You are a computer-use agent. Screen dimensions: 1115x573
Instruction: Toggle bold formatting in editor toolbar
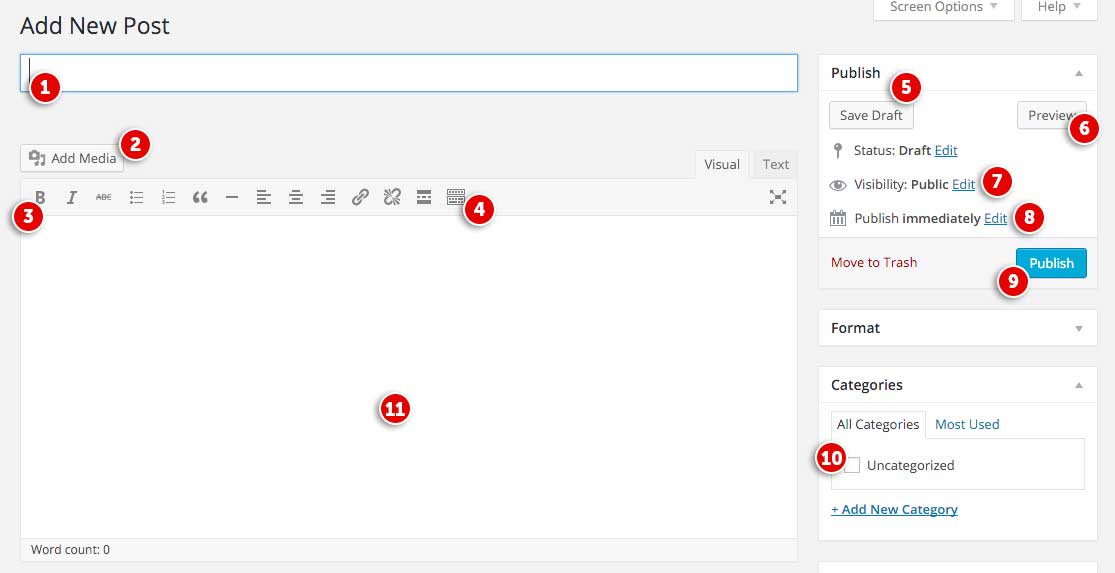(x=41, y=197)
